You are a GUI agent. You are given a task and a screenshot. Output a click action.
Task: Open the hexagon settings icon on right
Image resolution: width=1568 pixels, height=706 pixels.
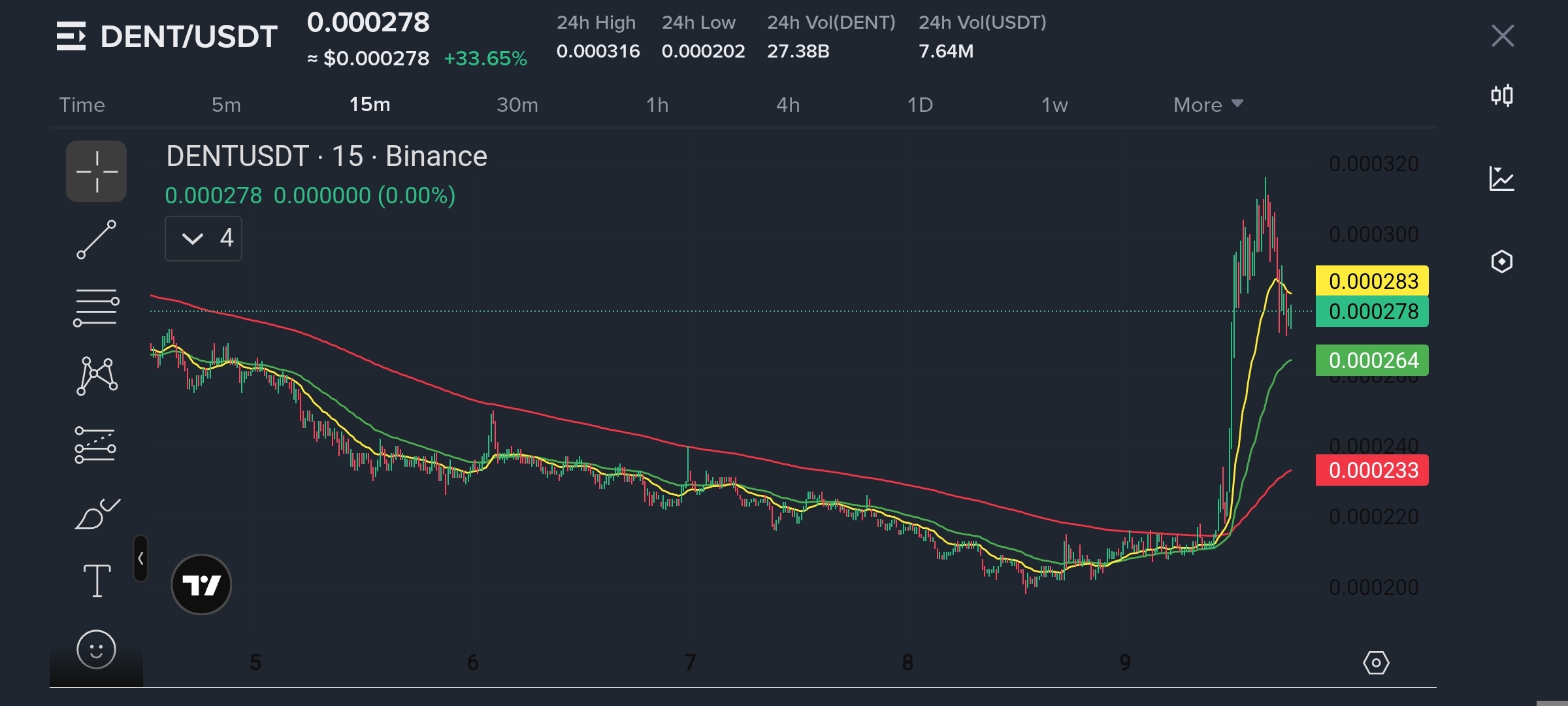pos(1501,261)
